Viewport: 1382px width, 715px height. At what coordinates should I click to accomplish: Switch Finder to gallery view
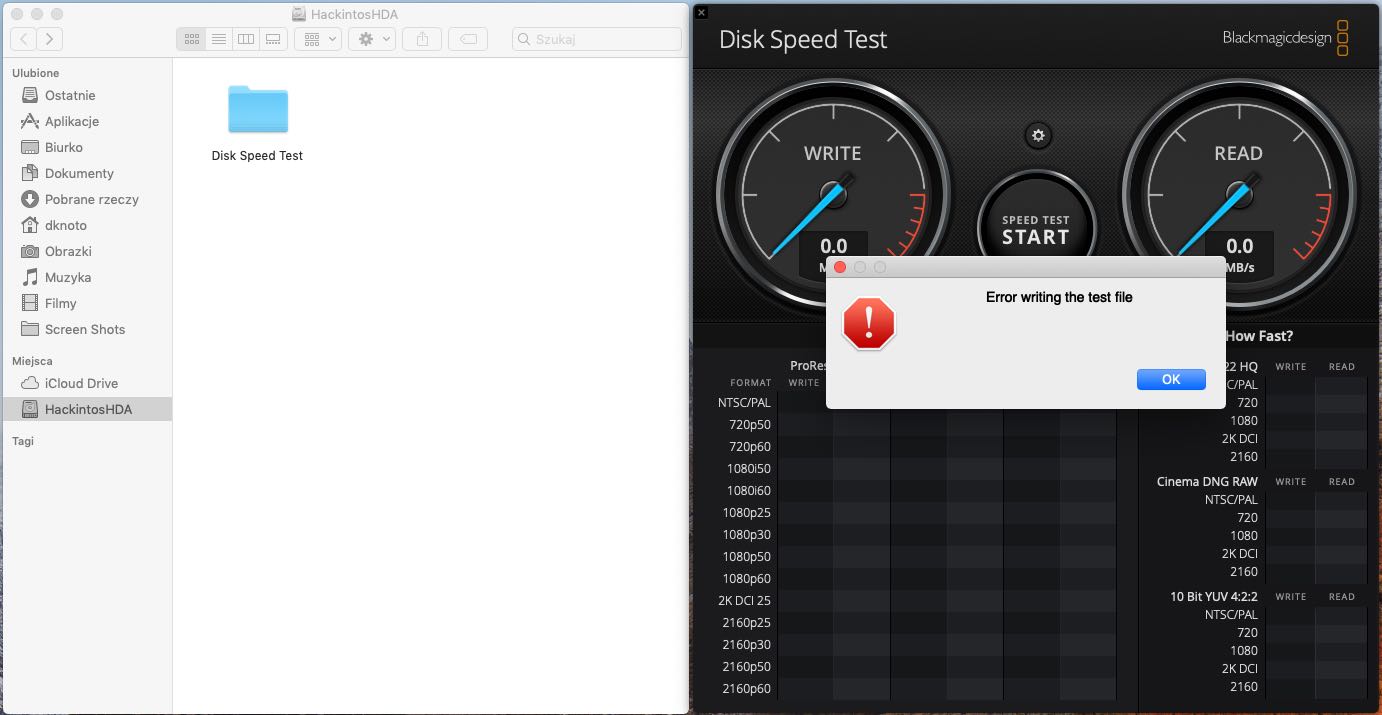click(273, 39)
